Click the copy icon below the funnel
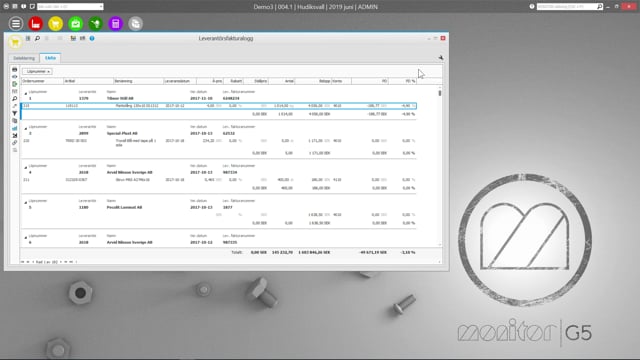 tap(15, 121)
